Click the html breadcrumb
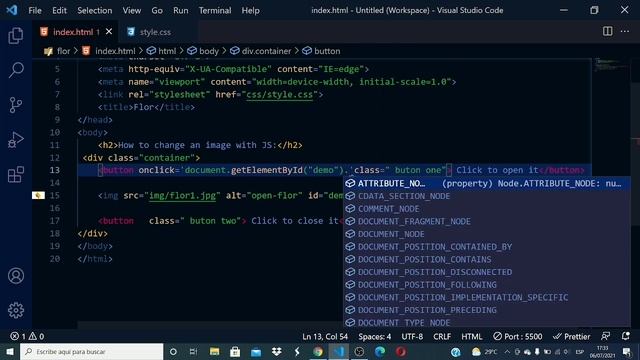This screenshot has width=640, height=360. pos(162,51)
